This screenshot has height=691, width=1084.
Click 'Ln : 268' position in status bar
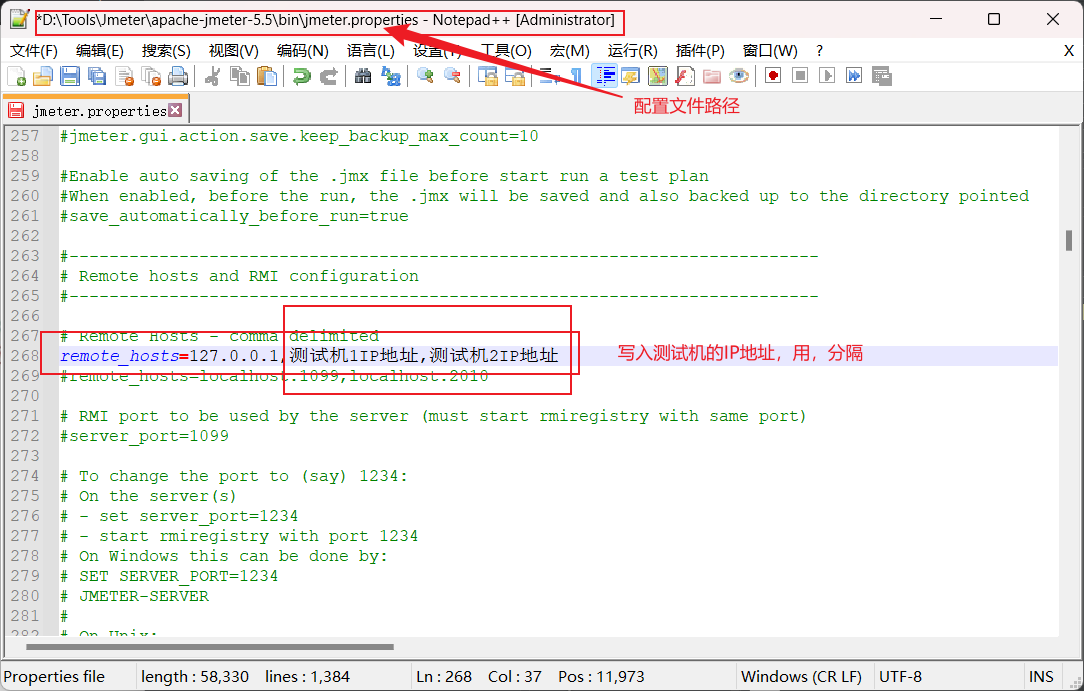click(444, 676)
